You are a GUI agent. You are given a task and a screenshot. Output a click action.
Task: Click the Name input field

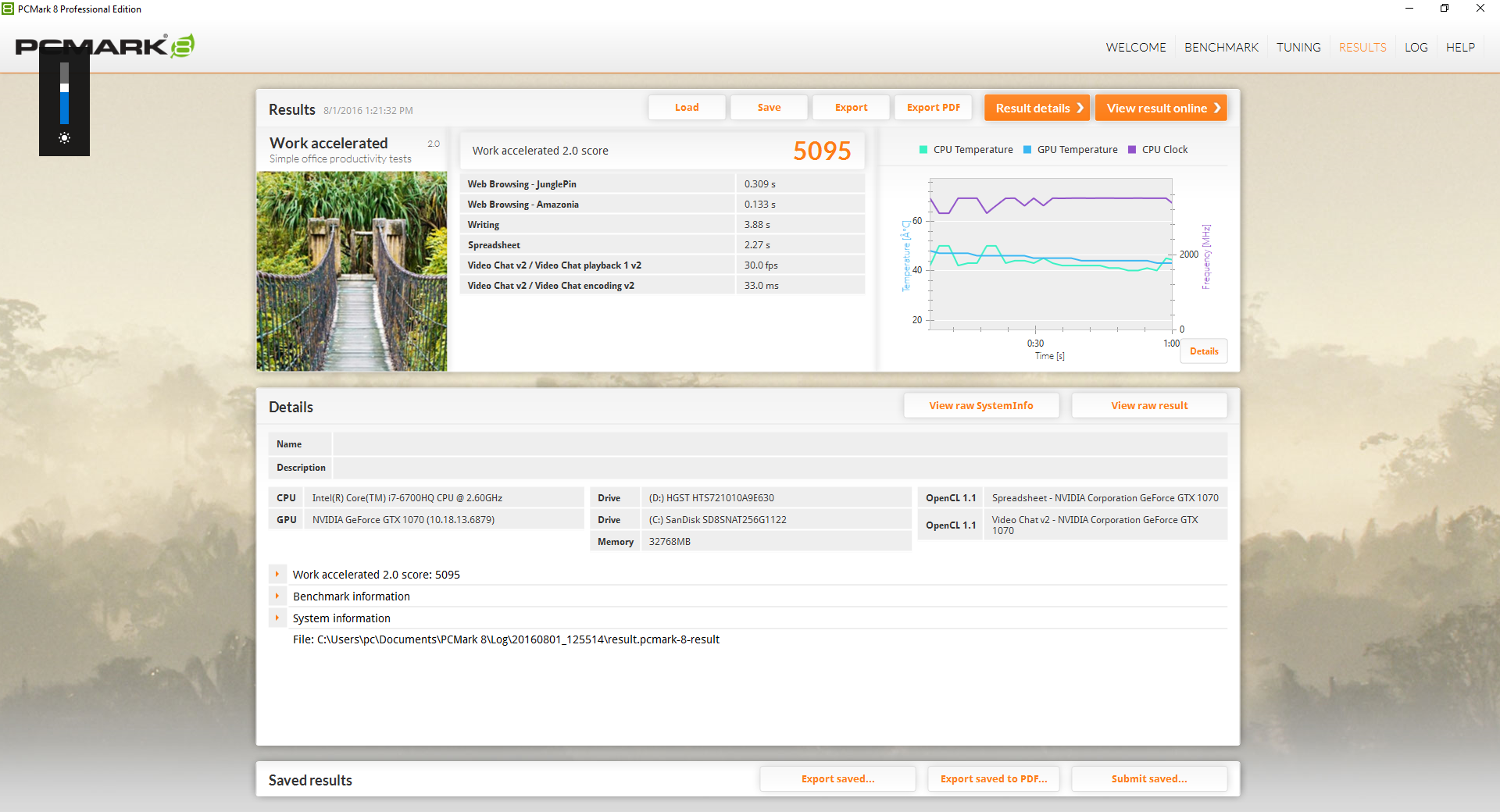point(780,443)
